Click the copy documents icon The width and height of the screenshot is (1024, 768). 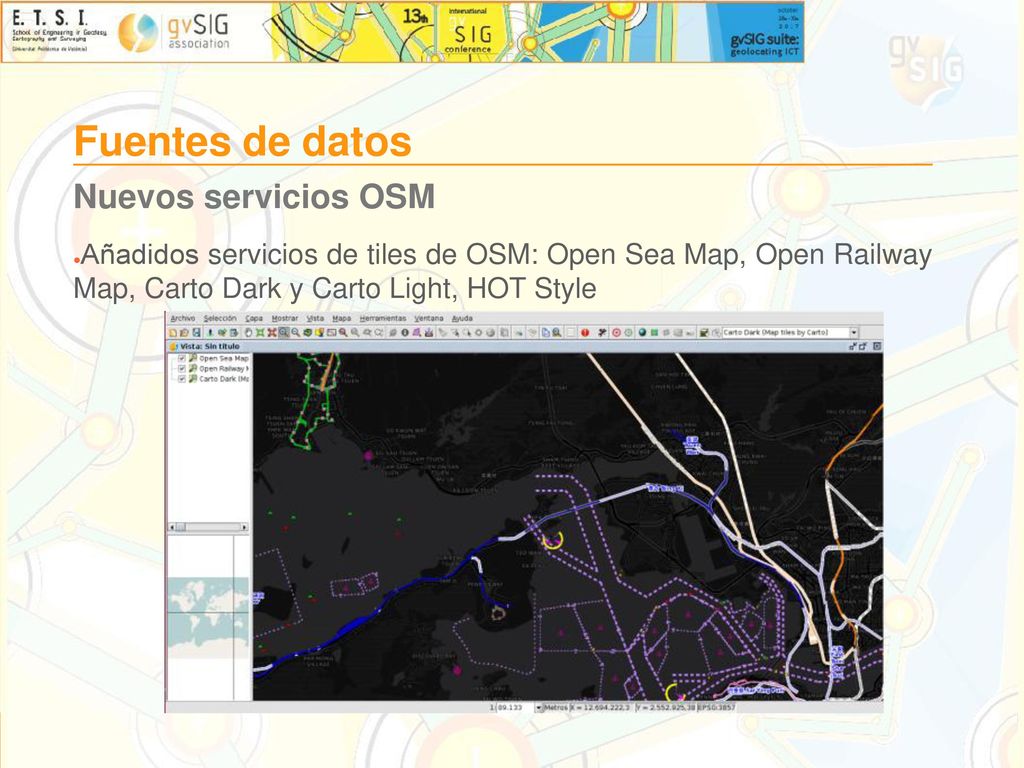coord(545,333)
